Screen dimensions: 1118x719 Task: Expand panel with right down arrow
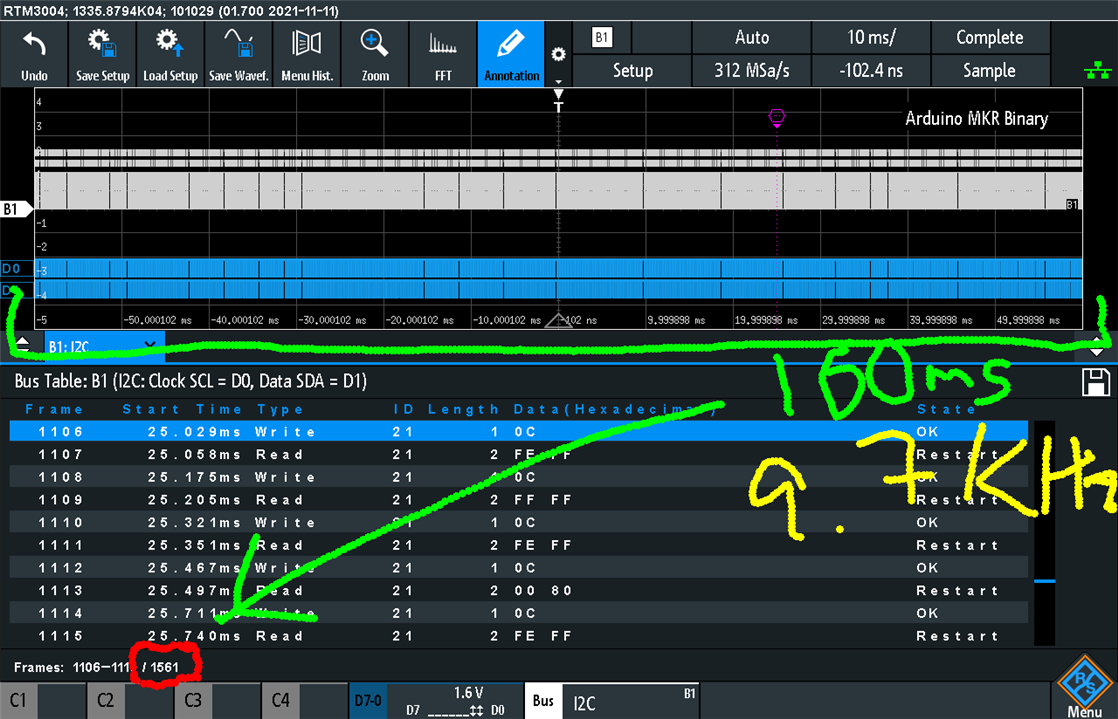pos(1097,345)
